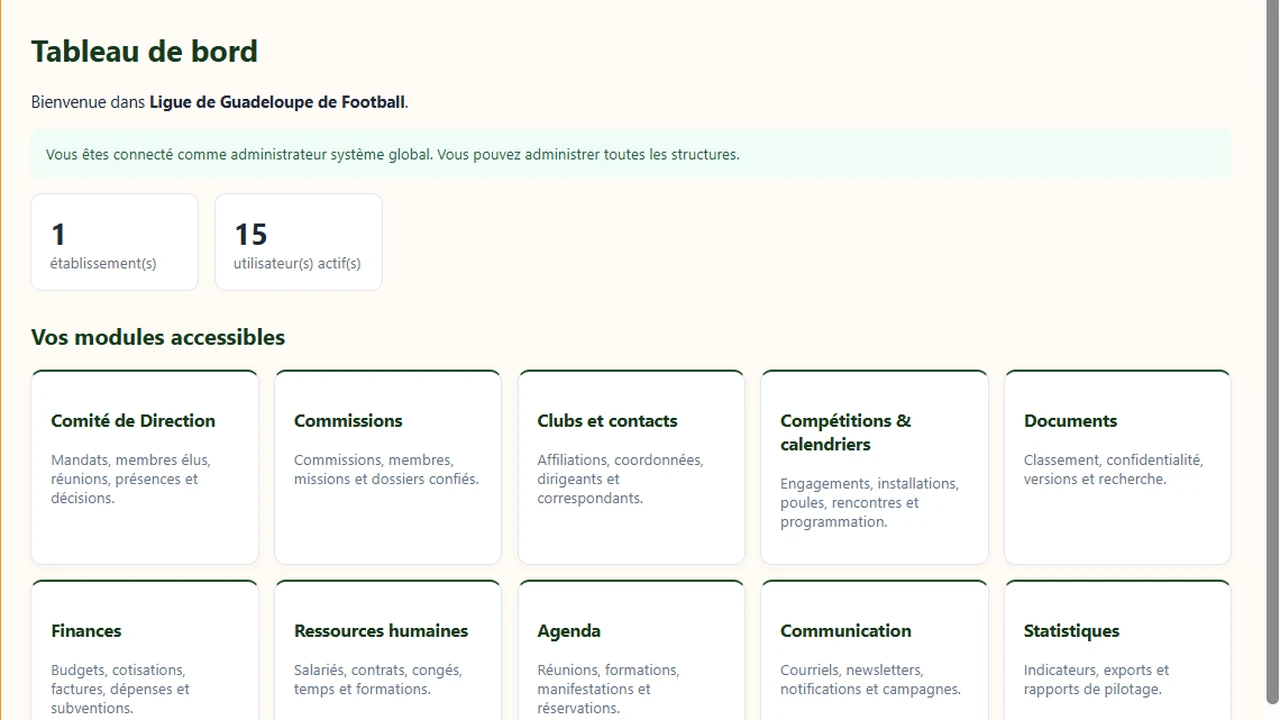Open the Statistiques module card

1118,650
